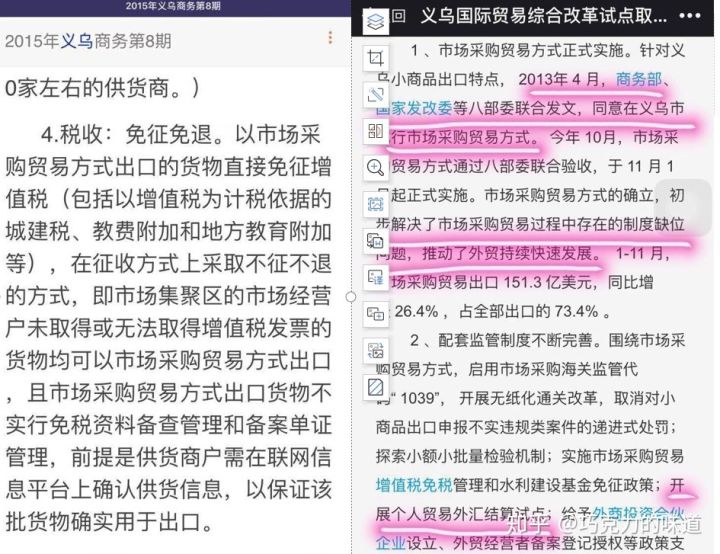Viewport: 720px width, 554px height.
Task: Activate the zoom-in magnifier icon
Action: [376, 167]
